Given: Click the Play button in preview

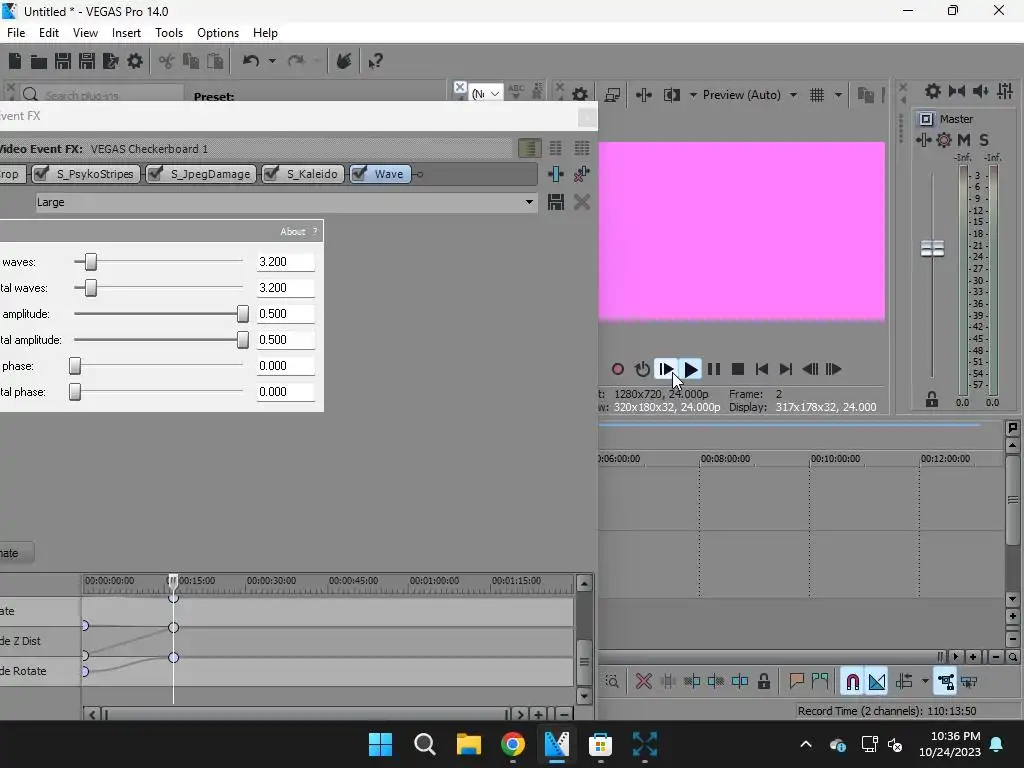Looking at the screenshot, I should pos(690,369).
